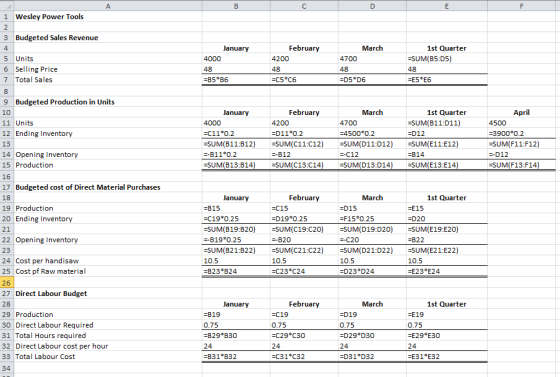Select the =C31*C32 formula cell
The image size is (560, 377).
pos(304,357)
